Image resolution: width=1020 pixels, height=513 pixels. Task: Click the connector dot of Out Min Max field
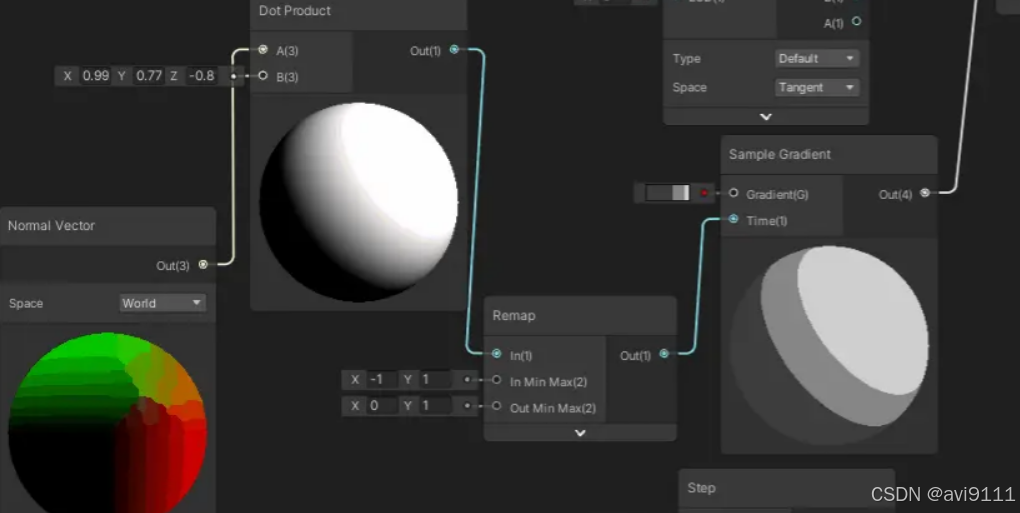(467, 406)
